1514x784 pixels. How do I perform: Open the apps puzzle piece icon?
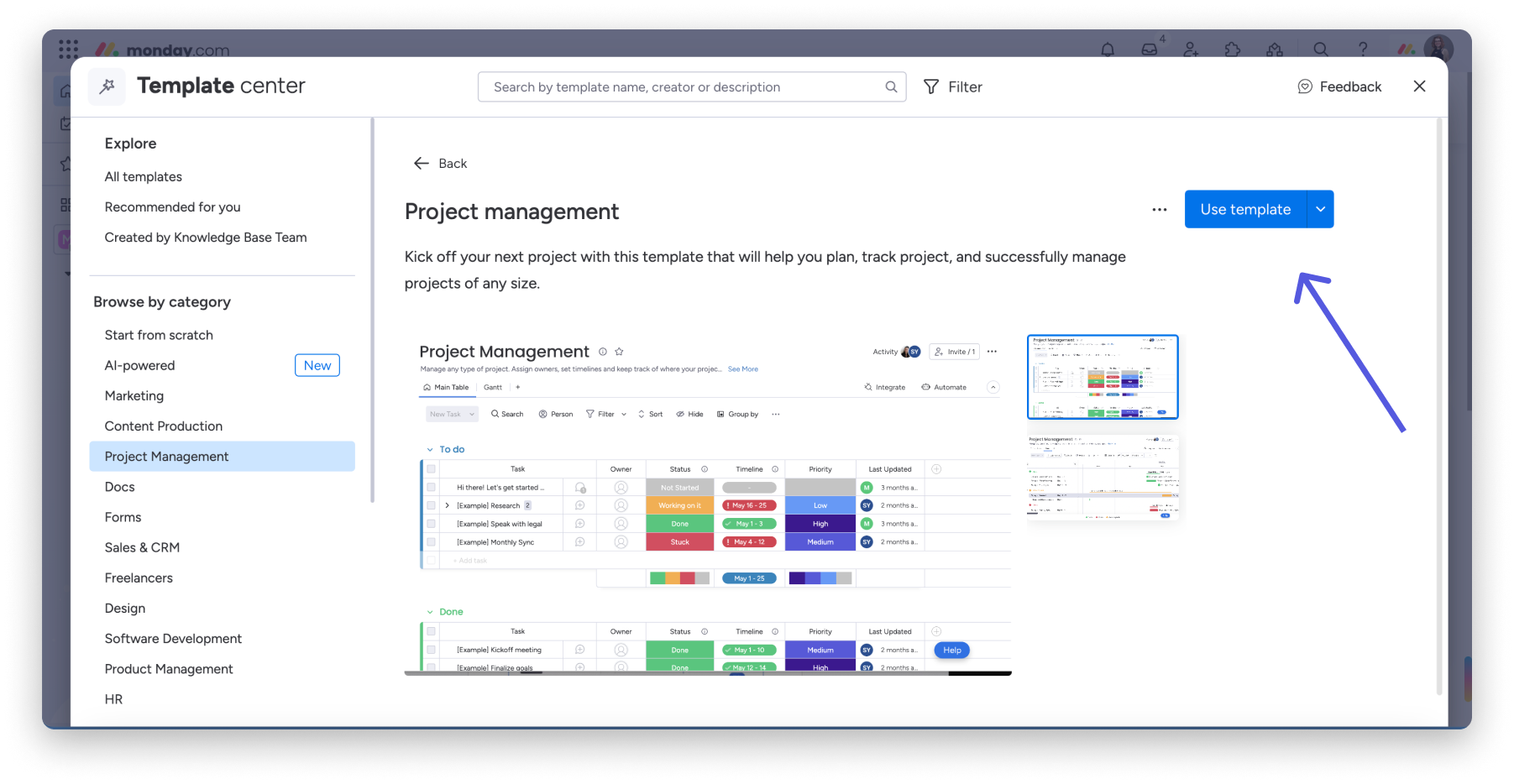click(1233, 50)
